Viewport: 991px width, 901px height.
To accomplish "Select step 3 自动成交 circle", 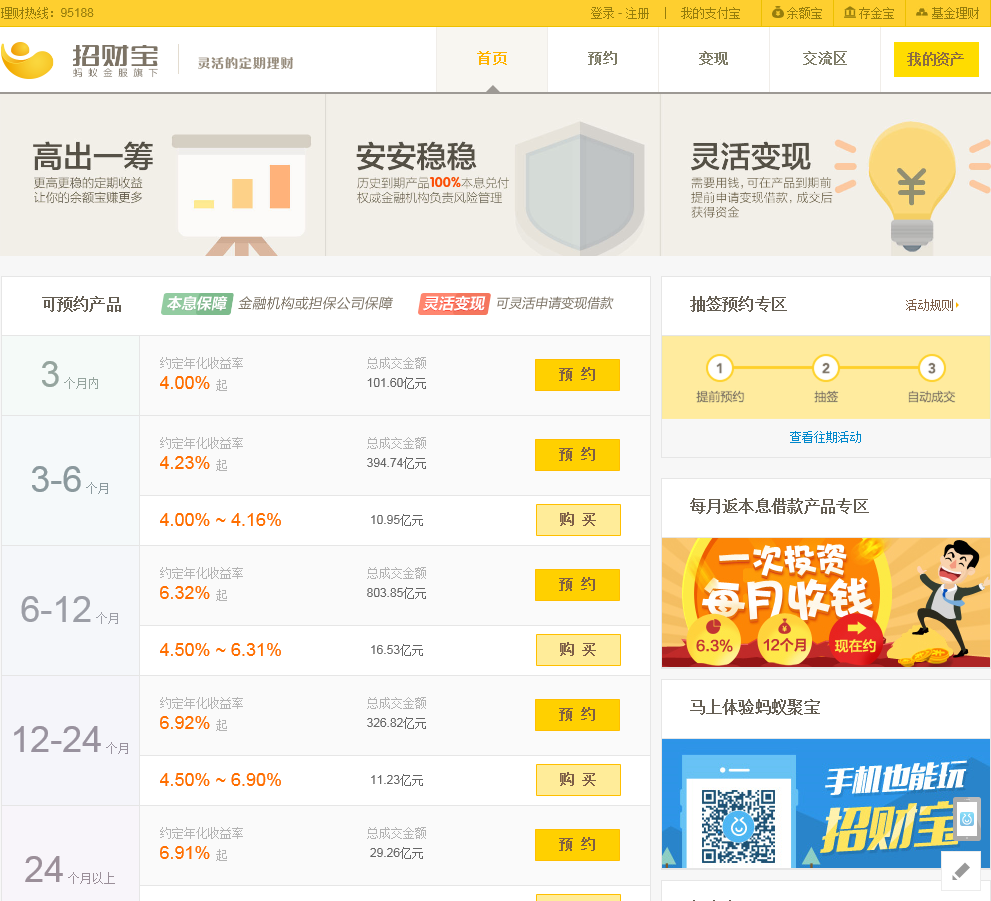I will [x=932, y=368].
